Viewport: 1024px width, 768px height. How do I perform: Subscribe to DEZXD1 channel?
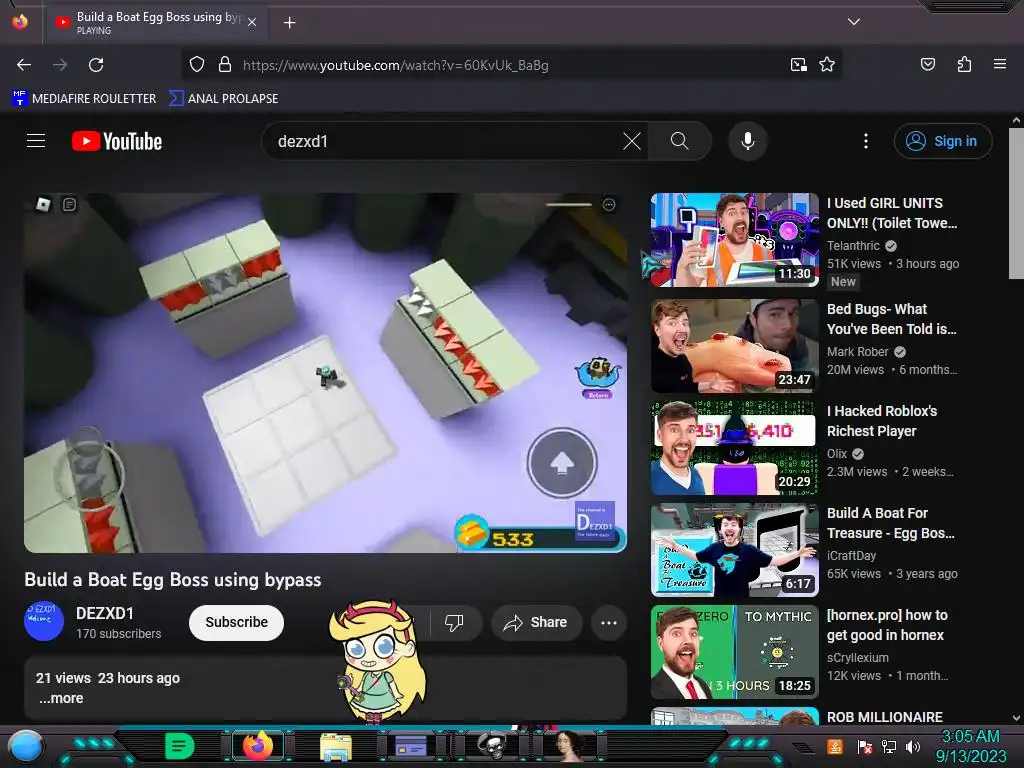click(x=236, y=622)
